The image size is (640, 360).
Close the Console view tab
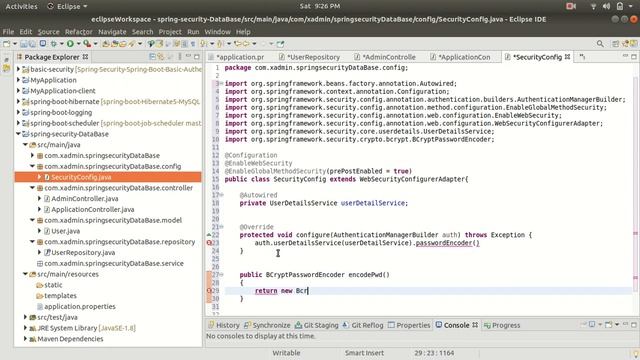[x=475, y=325]
